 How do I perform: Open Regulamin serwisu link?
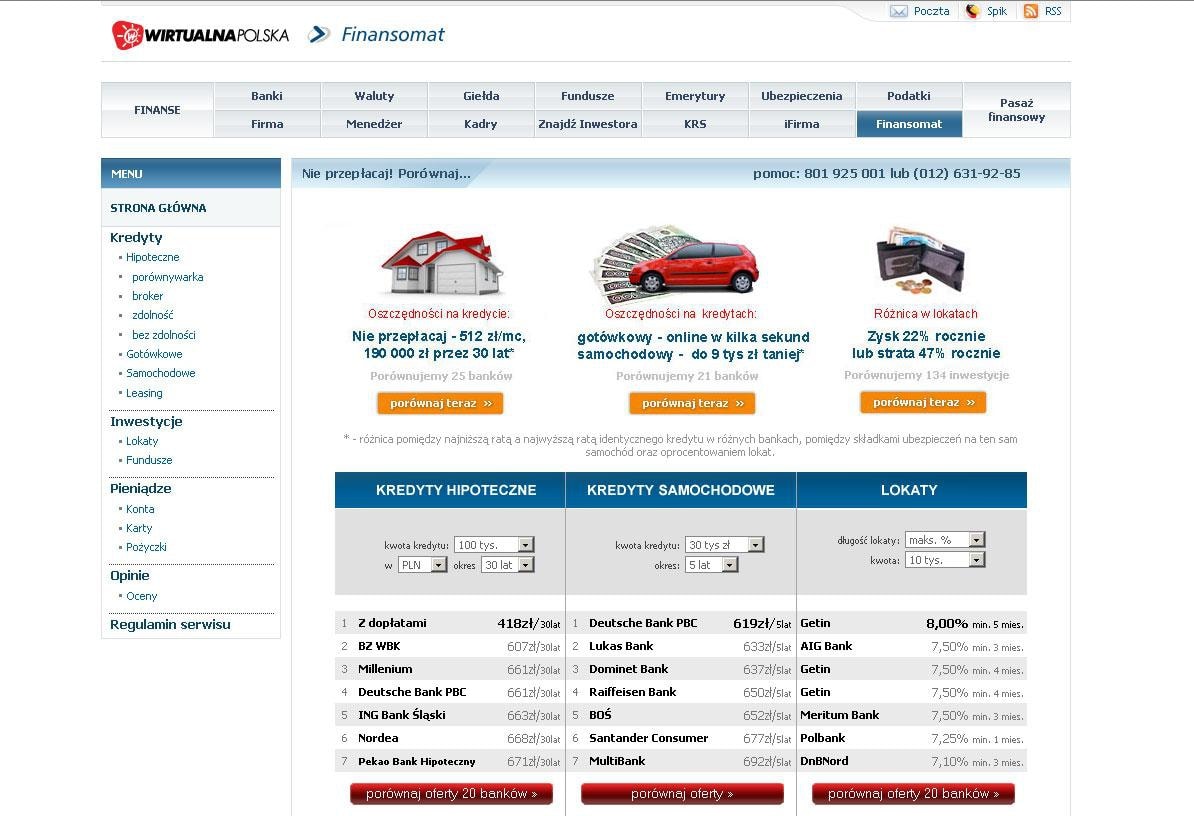tap(170, 624)
